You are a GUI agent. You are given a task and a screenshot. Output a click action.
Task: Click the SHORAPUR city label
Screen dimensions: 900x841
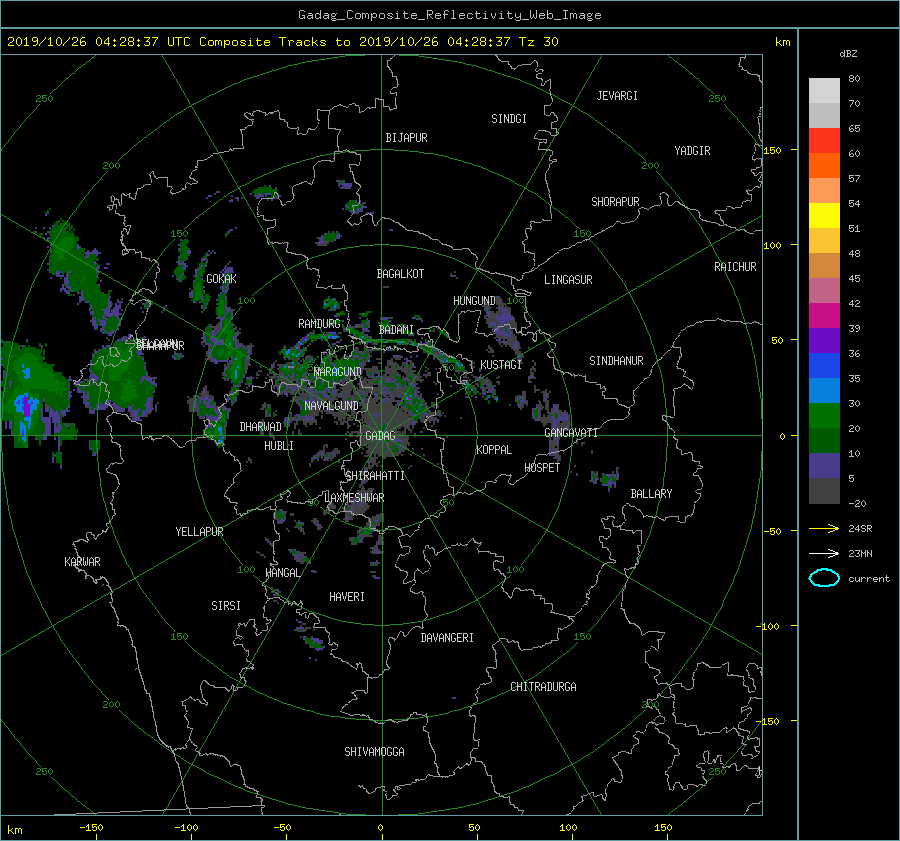coord(615,202)
